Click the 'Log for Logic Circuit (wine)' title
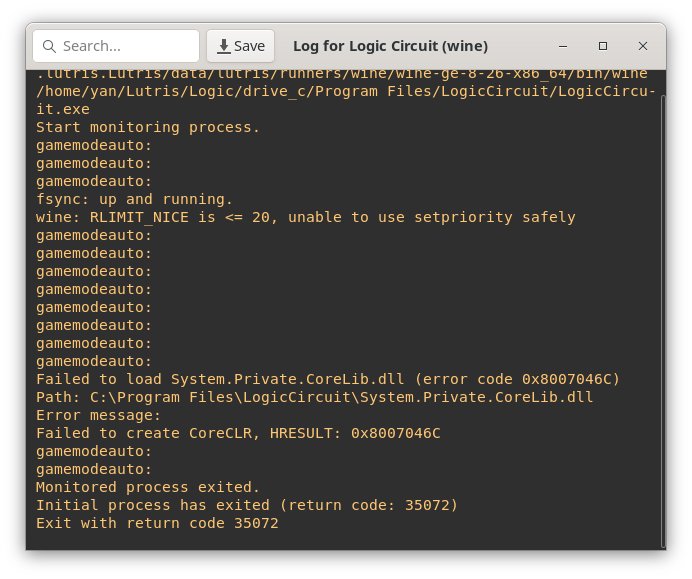 pos(390,46)
